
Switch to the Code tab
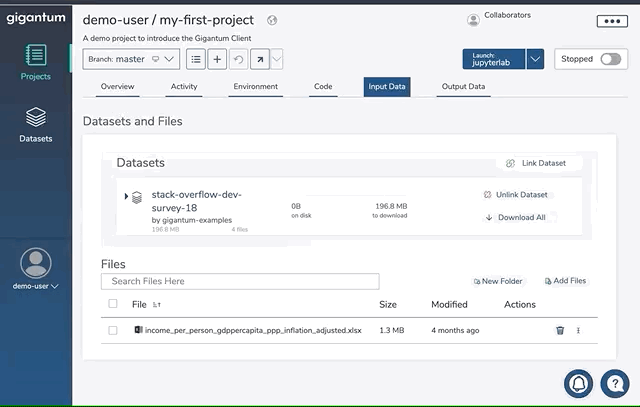point(323,87)
